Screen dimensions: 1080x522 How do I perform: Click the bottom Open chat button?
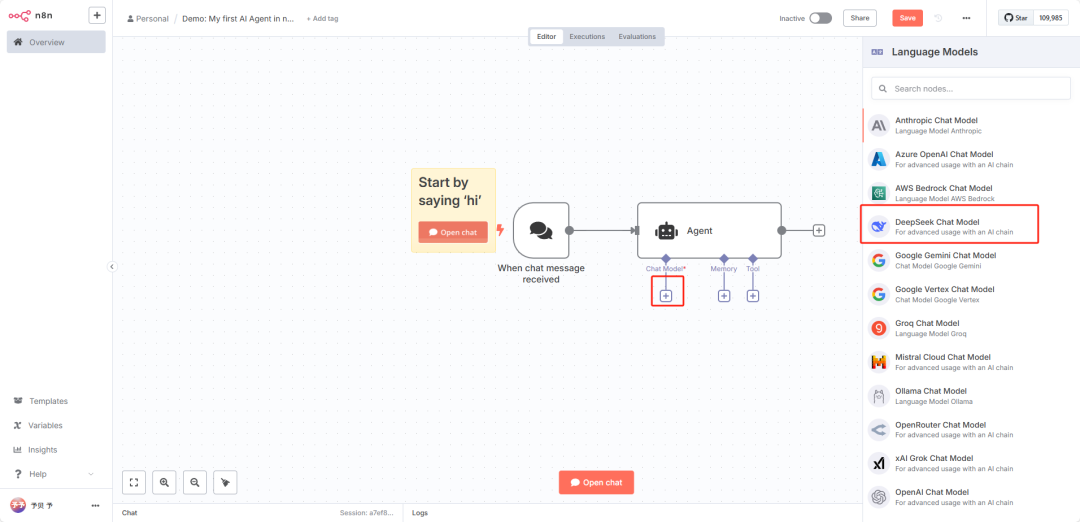tap(596, 483)
